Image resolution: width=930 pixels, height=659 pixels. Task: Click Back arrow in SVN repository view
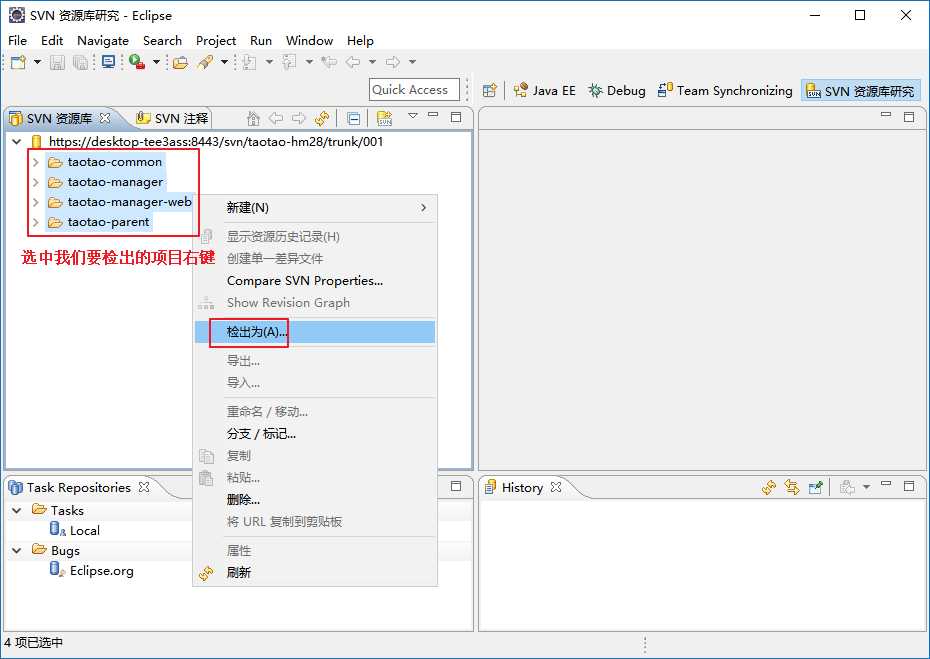click(276, 118)
